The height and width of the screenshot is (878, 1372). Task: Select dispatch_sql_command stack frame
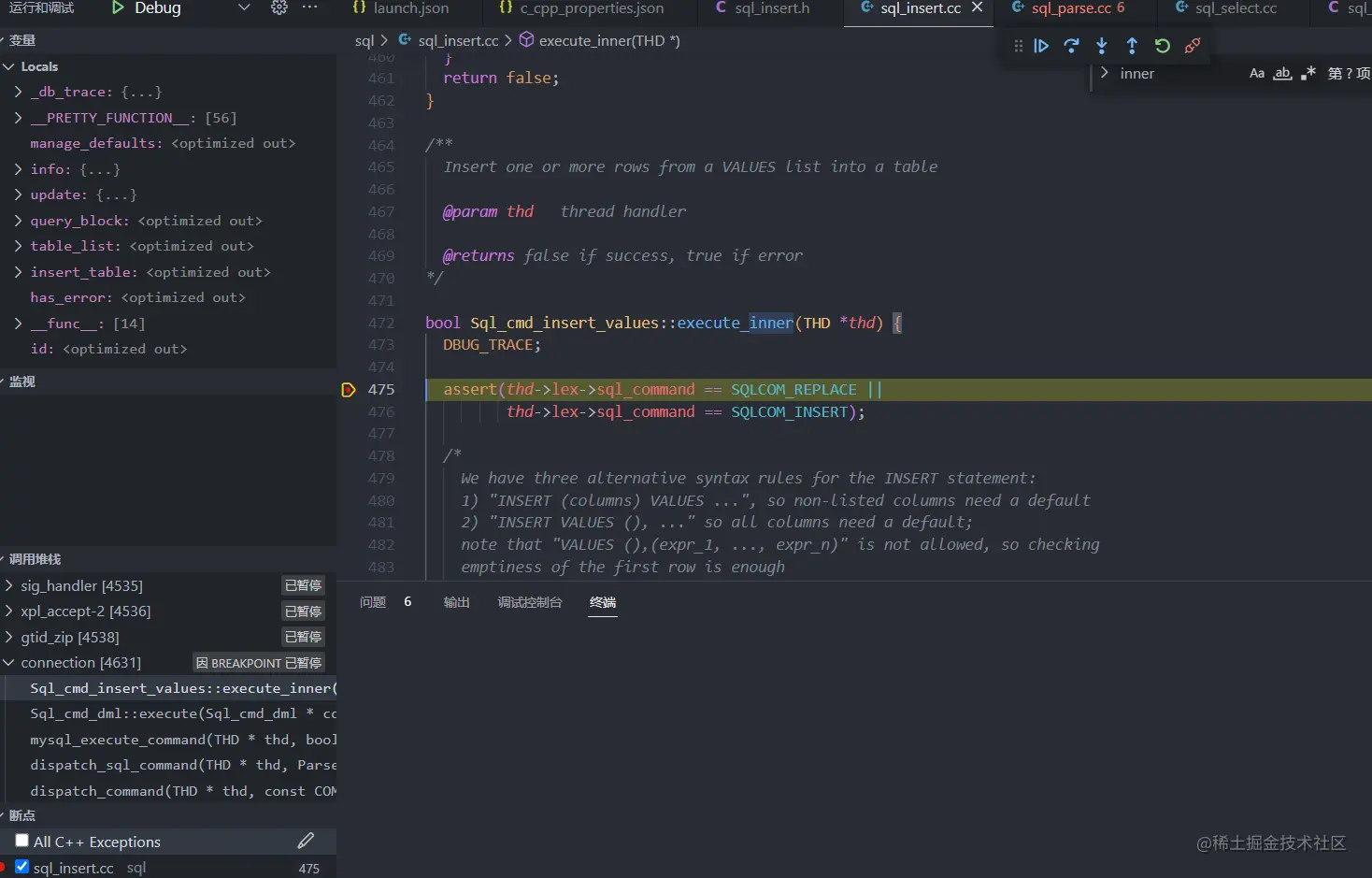pos(170,766)
